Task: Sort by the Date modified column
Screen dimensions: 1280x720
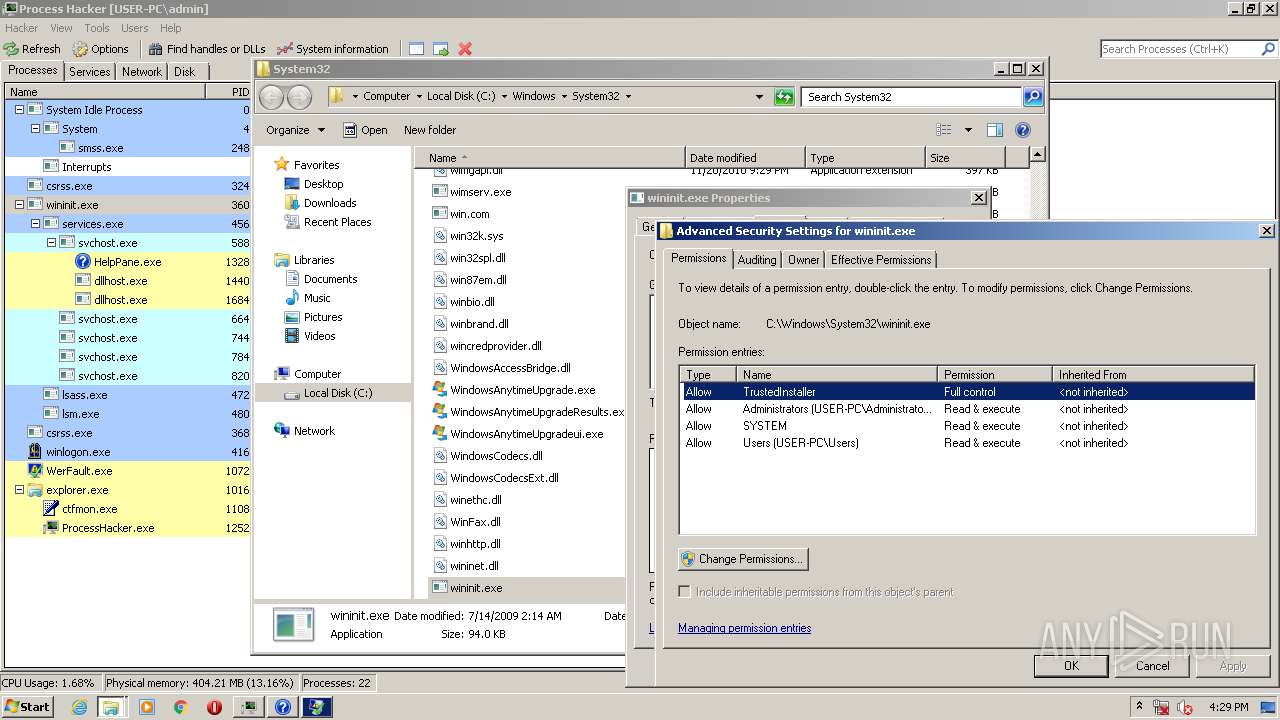Action: (745, 158)
